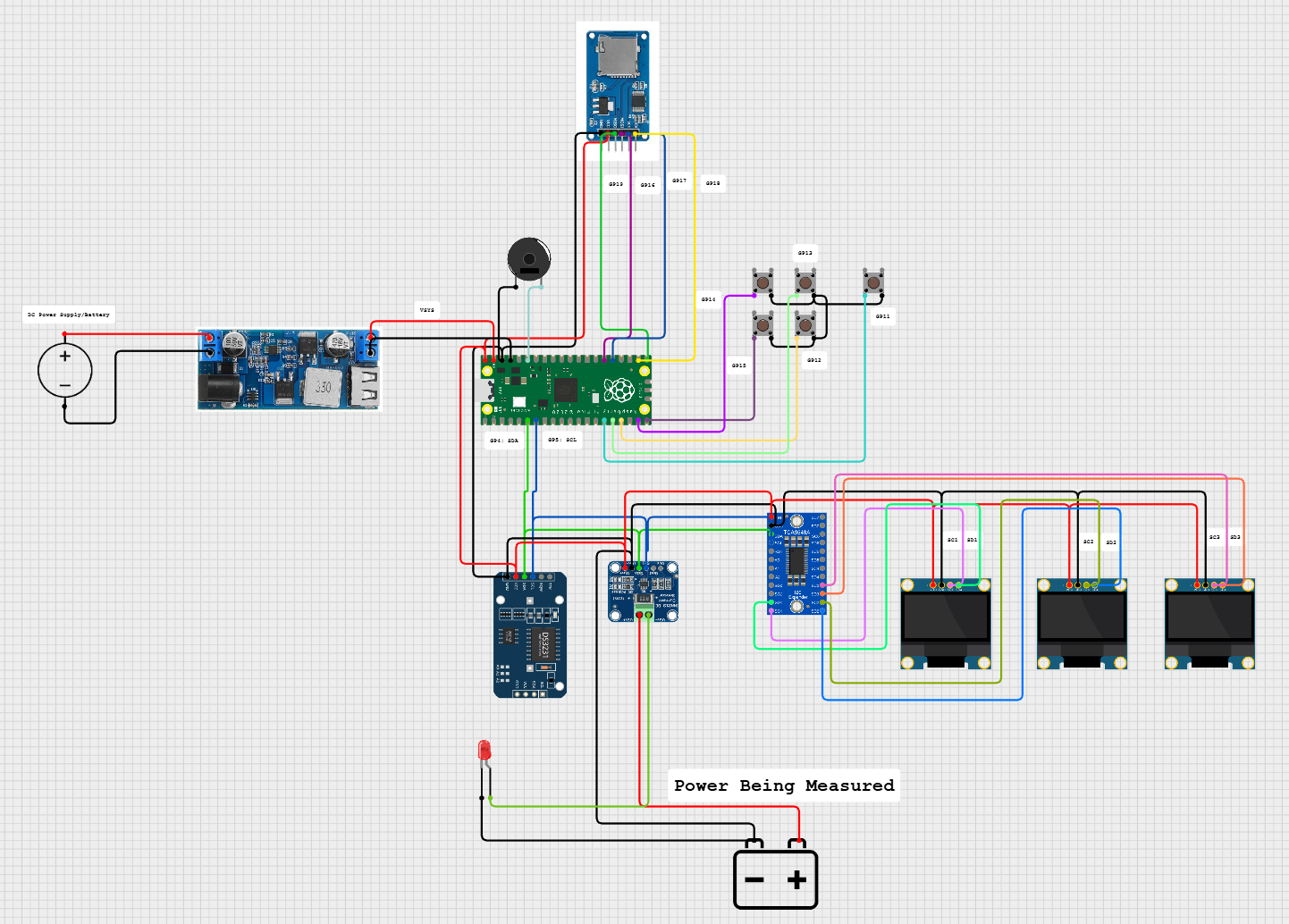Click the VSYS wire label
The width and height of the screenshot is (1289, 924).
click(x=427, y=310)
